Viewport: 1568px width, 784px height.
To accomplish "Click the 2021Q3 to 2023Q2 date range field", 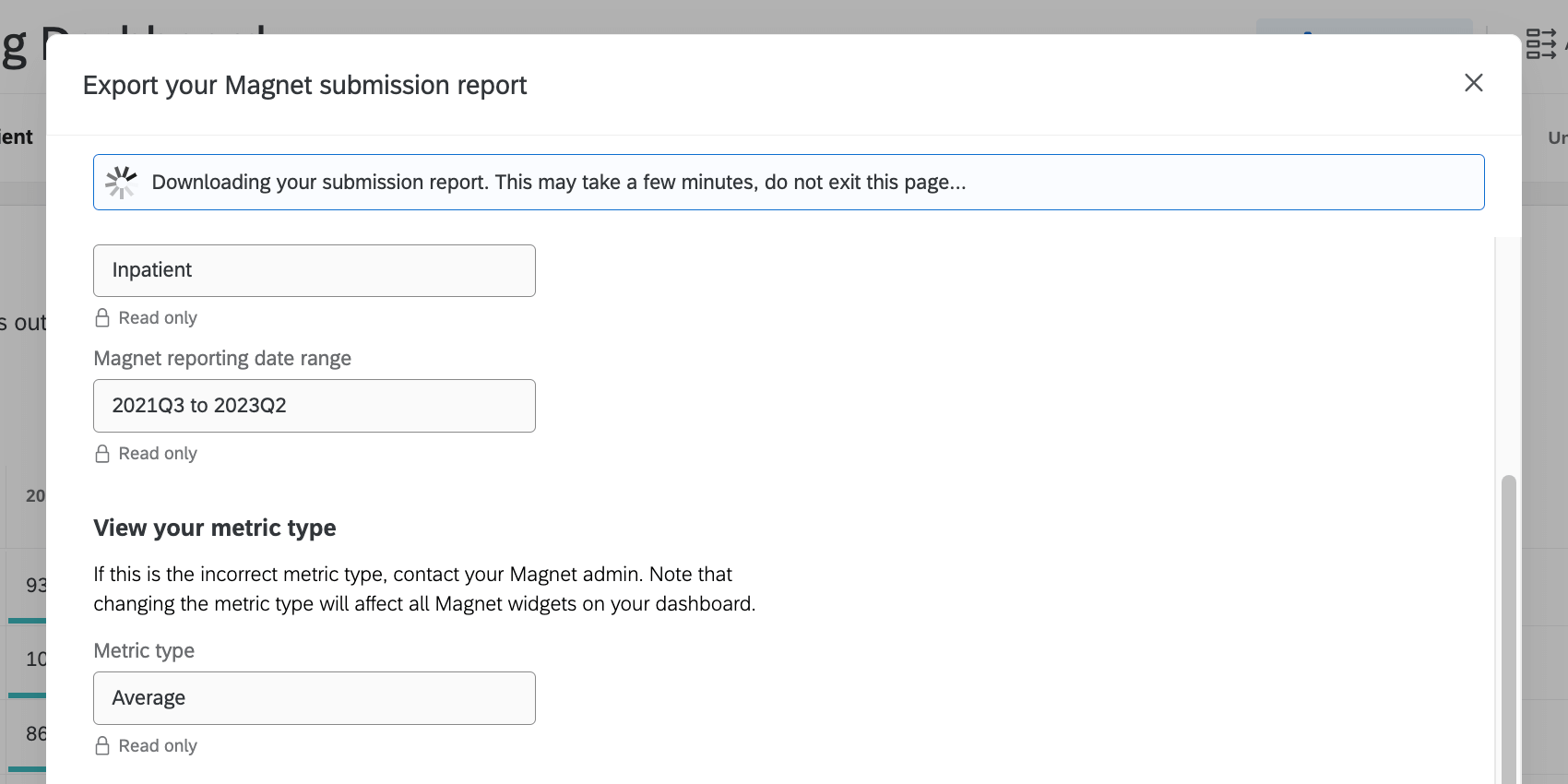I will [x=315, y=406].
